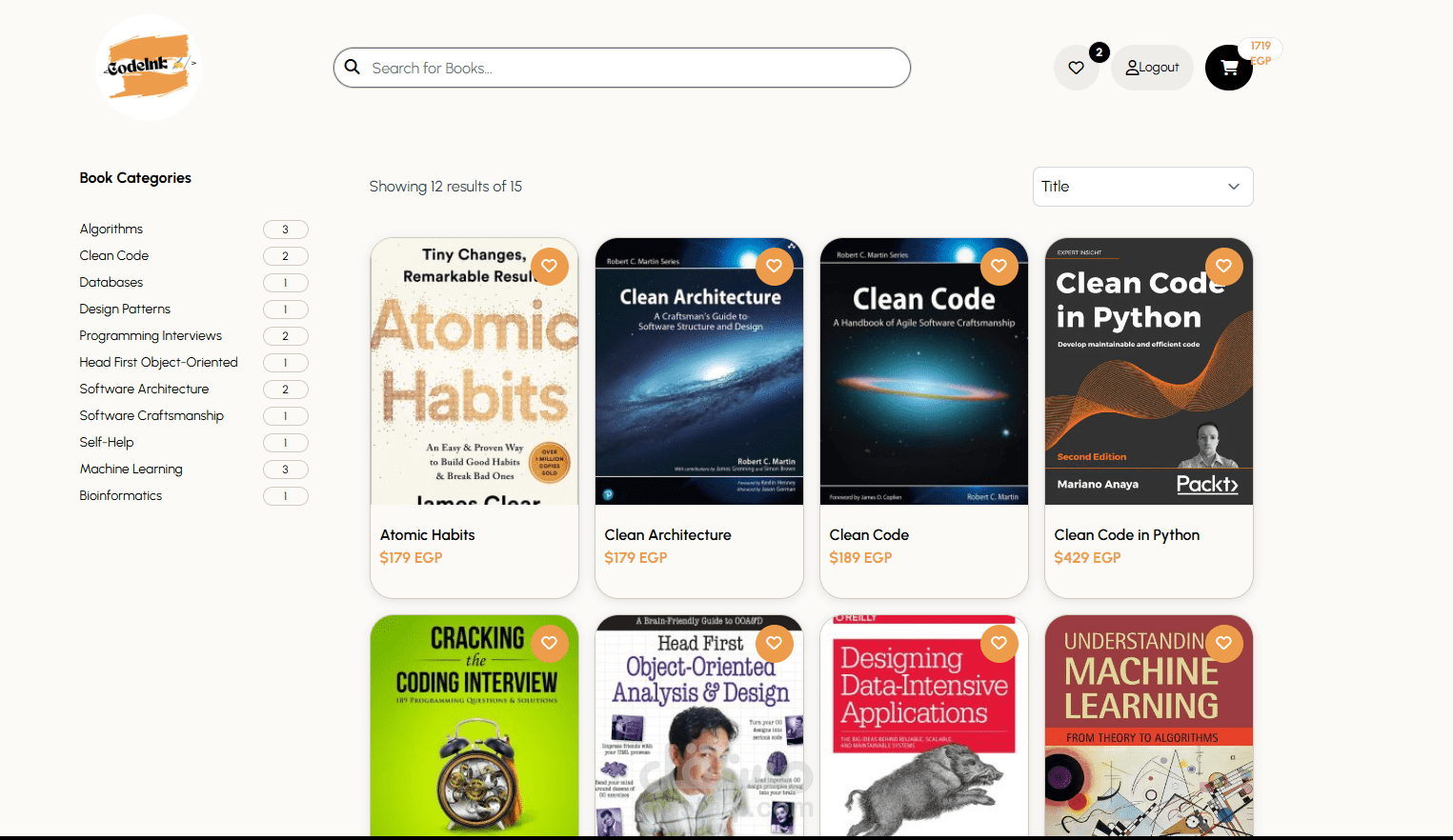Open the Atomic Habits cover image
Screen dimensions: 1453x840
474,371
